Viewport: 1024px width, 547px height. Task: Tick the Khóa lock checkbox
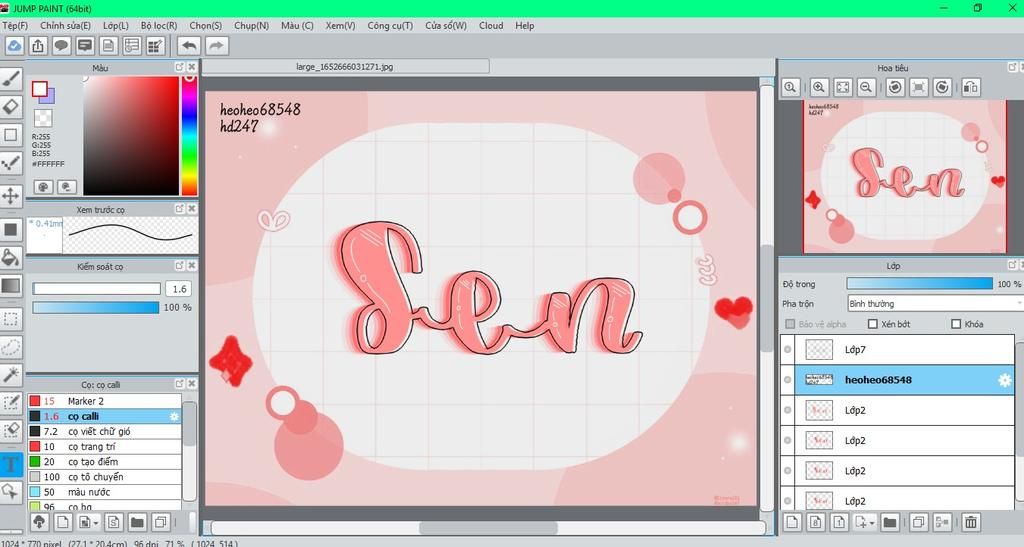tap(956, 324)
